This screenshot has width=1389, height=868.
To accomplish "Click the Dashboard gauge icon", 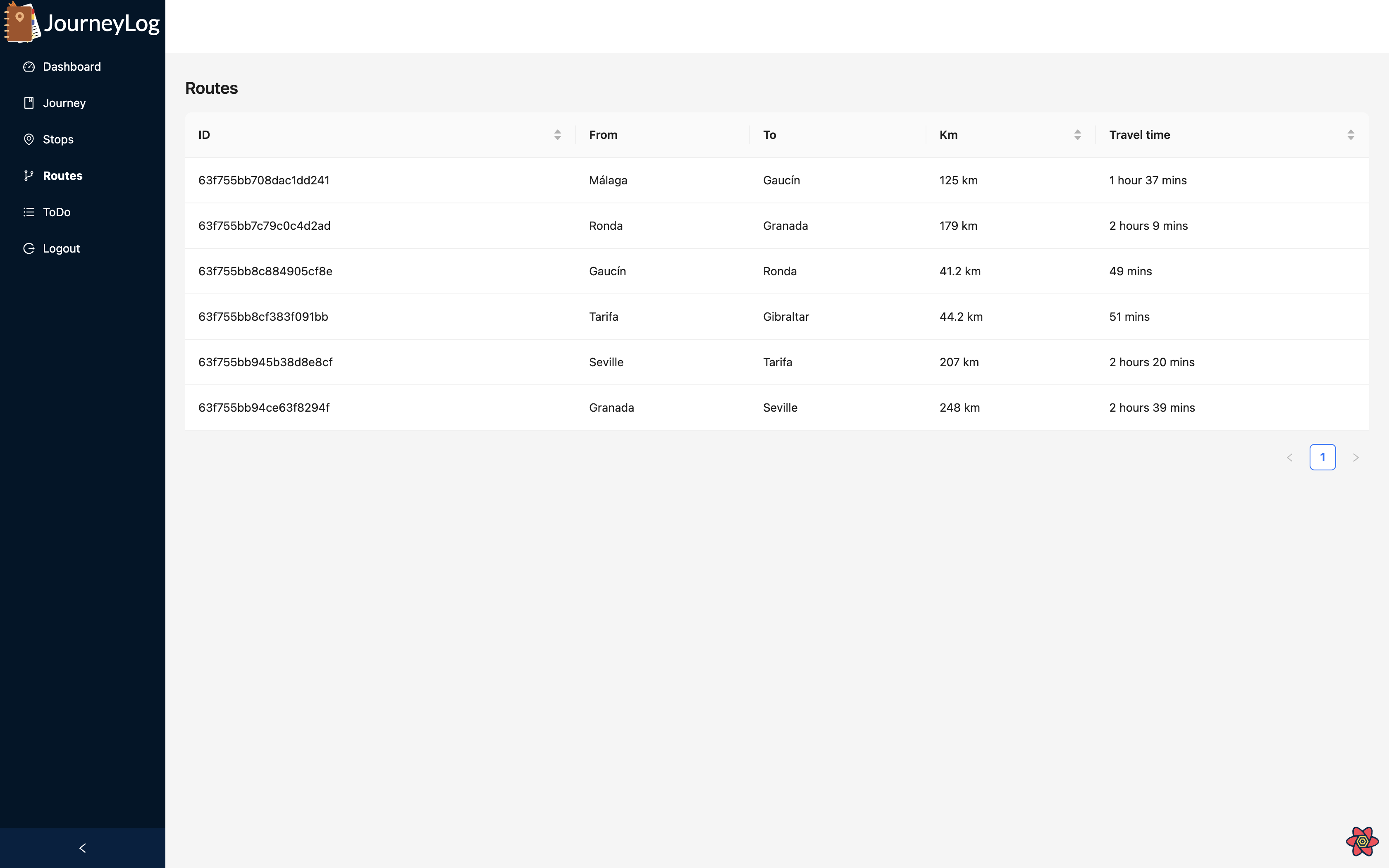I will click(x=29, y=67).
